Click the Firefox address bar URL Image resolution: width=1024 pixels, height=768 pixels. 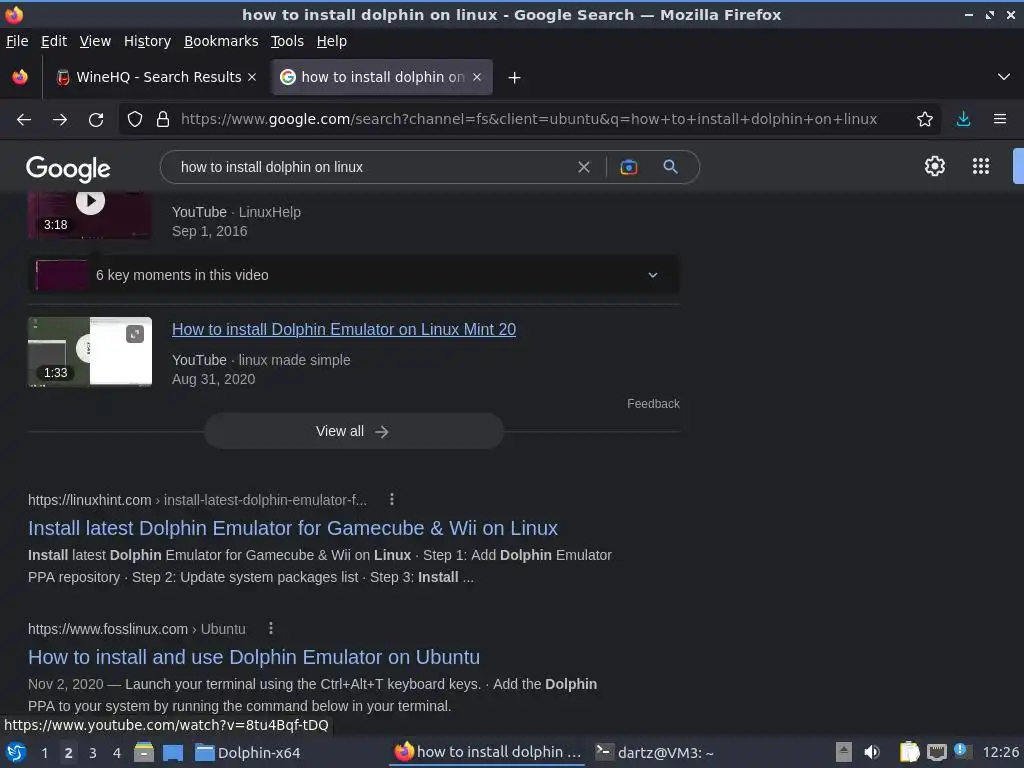click(529, 120)
